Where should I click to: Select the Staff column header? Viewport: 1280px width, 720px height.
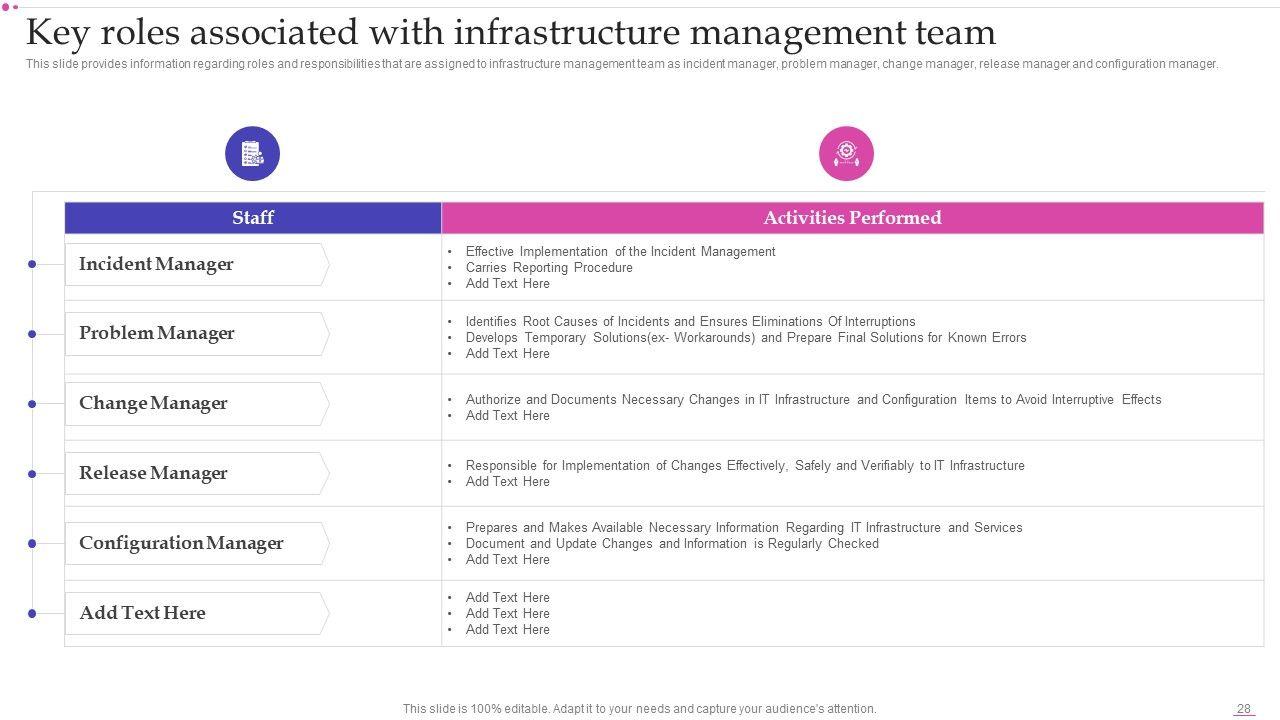coord(253,218)
